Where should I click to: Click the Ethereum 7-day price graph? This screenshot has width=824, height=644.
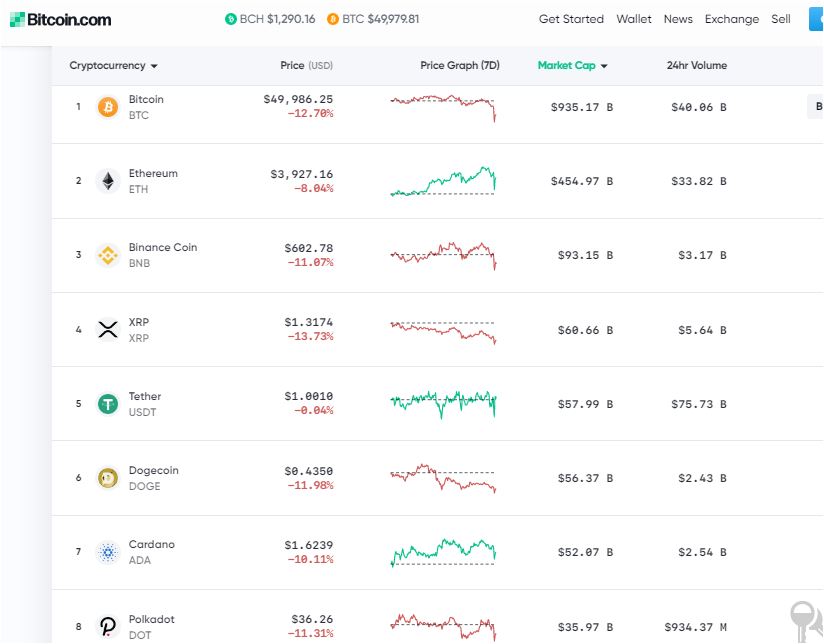(x=443, y=181)
